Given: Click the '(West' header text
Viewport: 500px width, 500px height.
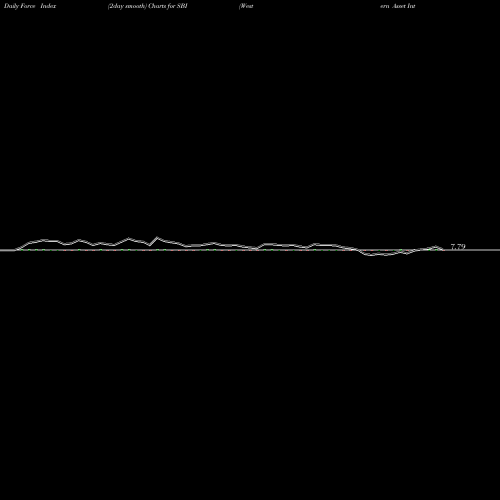Looking at the screenshot, I should pos(246,6).
